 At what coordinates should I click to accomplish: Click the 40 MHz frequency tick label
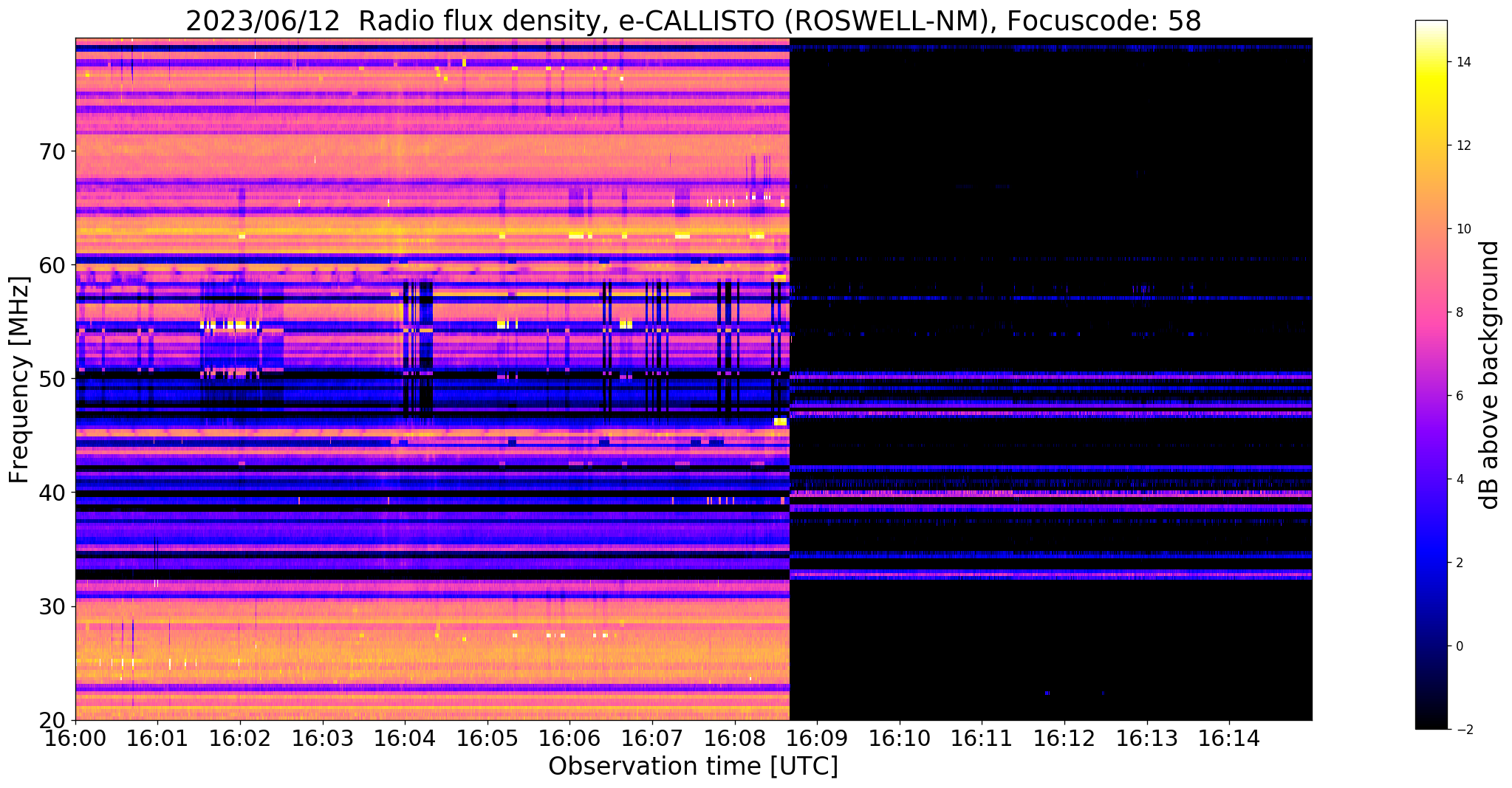(x=52, y=493)
